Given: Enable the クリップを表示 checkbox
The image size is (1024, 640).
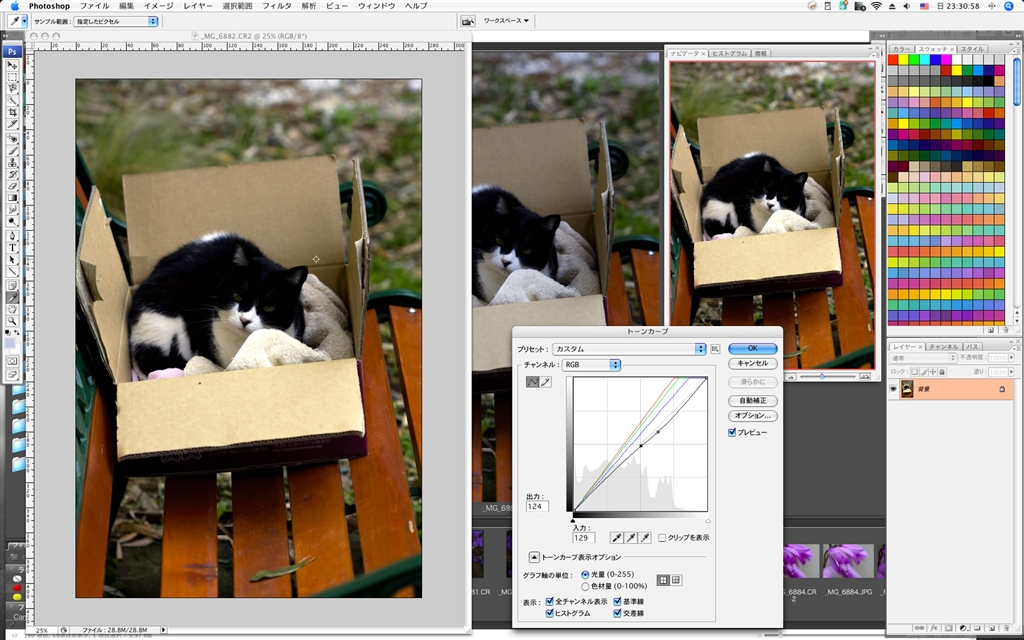Looking at the screenshot, I should [x=662, y=537].
